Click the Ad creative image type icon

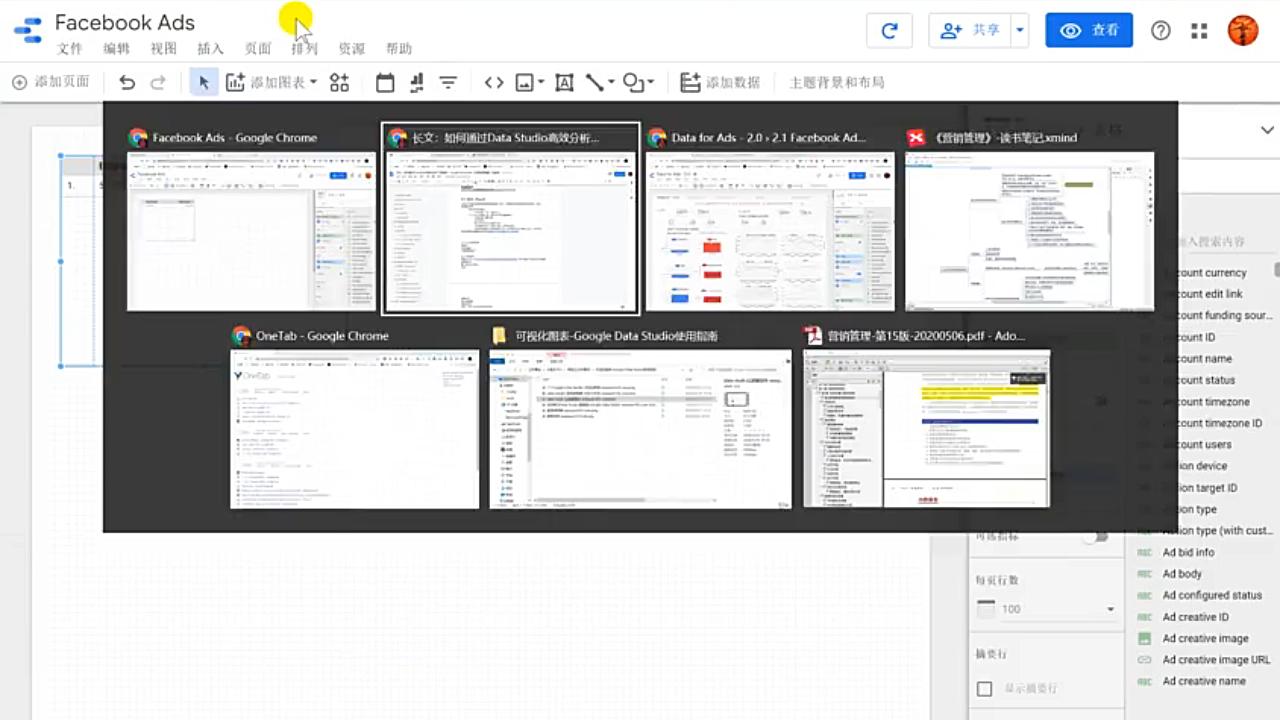tap(1144, 638)
